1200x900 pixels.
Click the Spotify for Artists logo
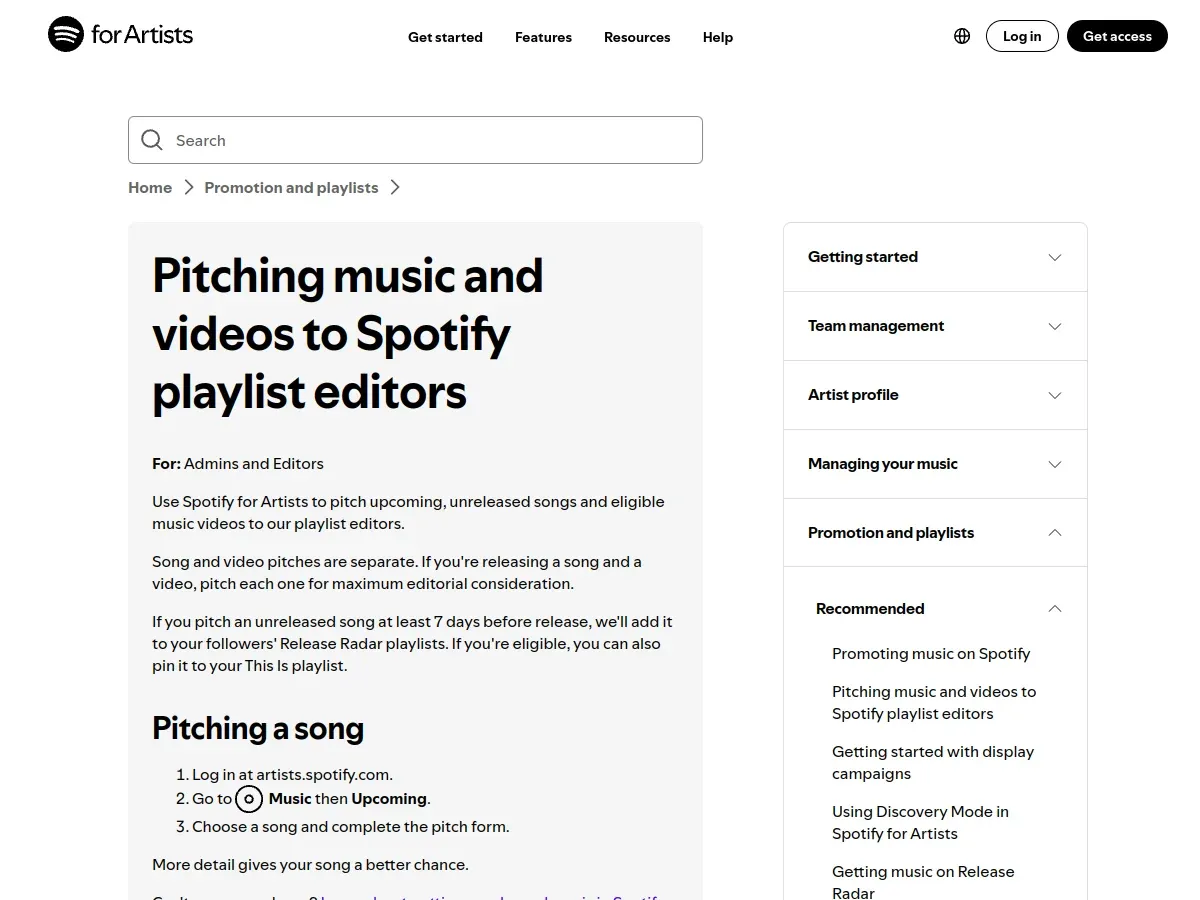120,35
